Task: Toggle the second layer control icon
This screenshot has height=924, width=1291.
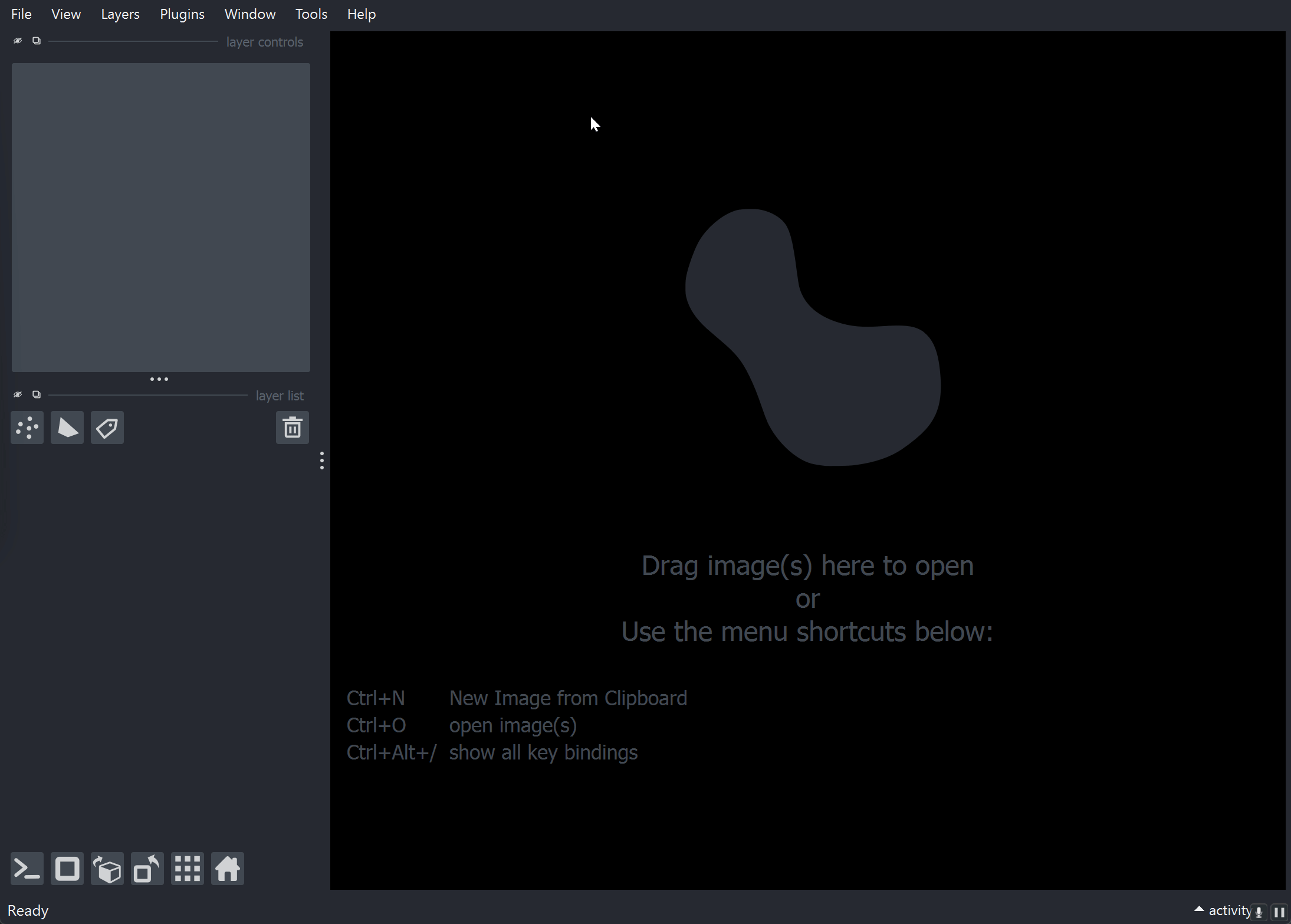Action: tap(36, 41)
